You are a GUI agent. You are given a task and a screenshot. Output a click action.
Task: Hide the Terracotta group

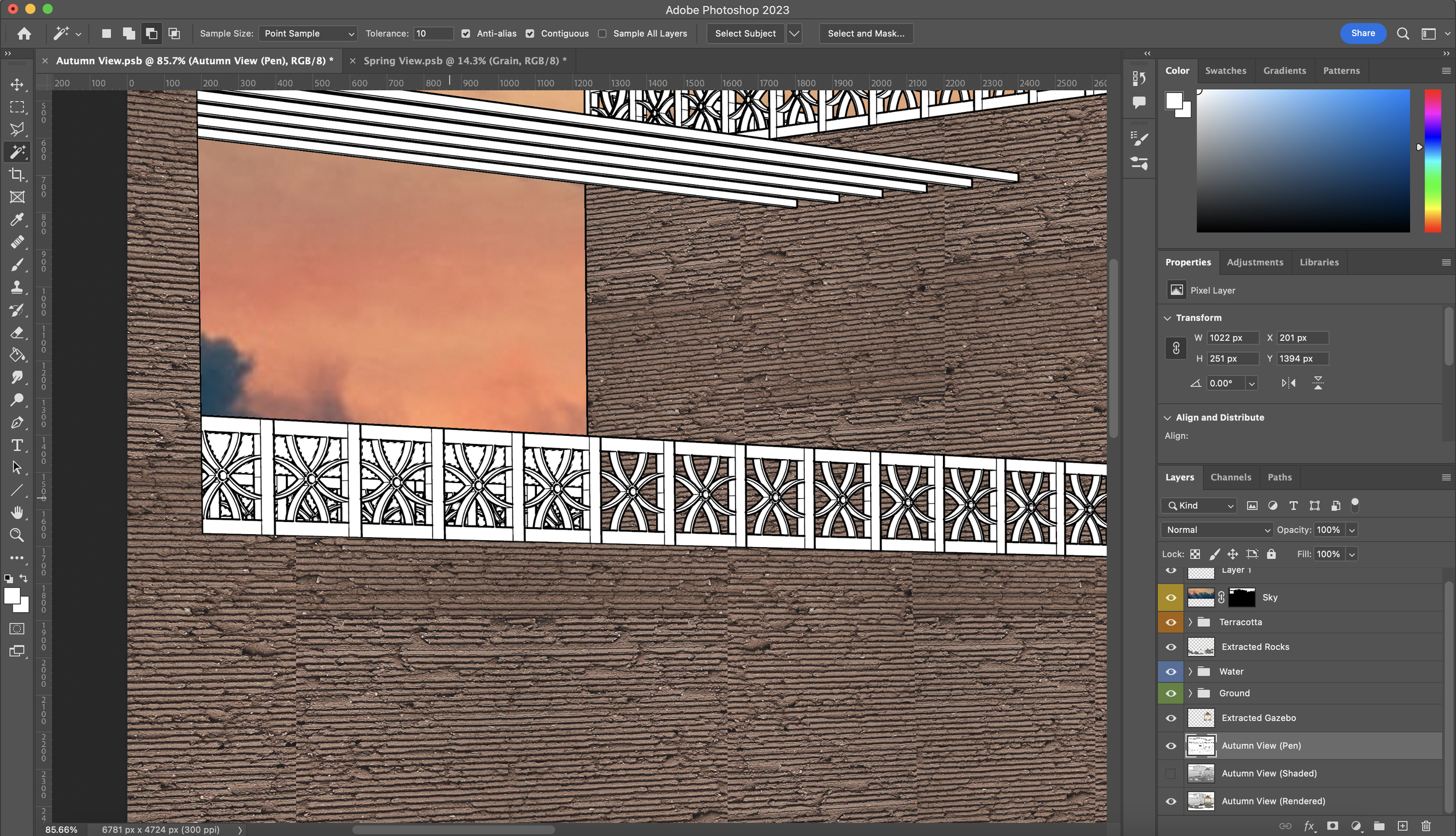[x=1171, y=622]
